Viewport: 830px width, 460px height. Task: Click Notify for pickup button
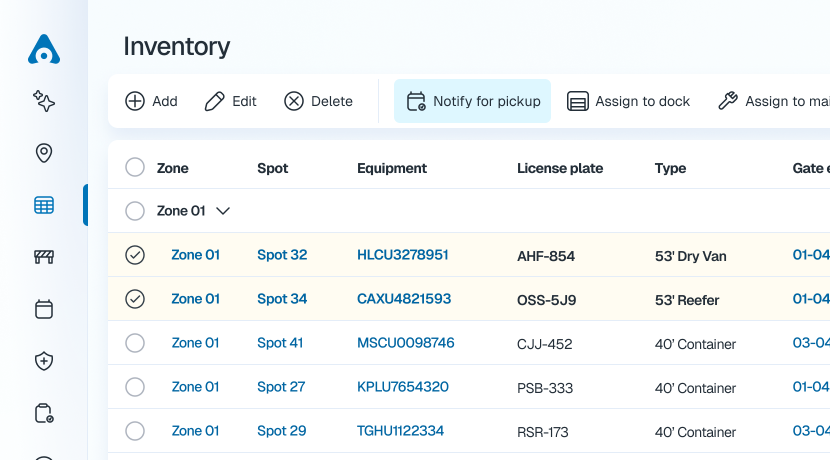tap(473, 101)
